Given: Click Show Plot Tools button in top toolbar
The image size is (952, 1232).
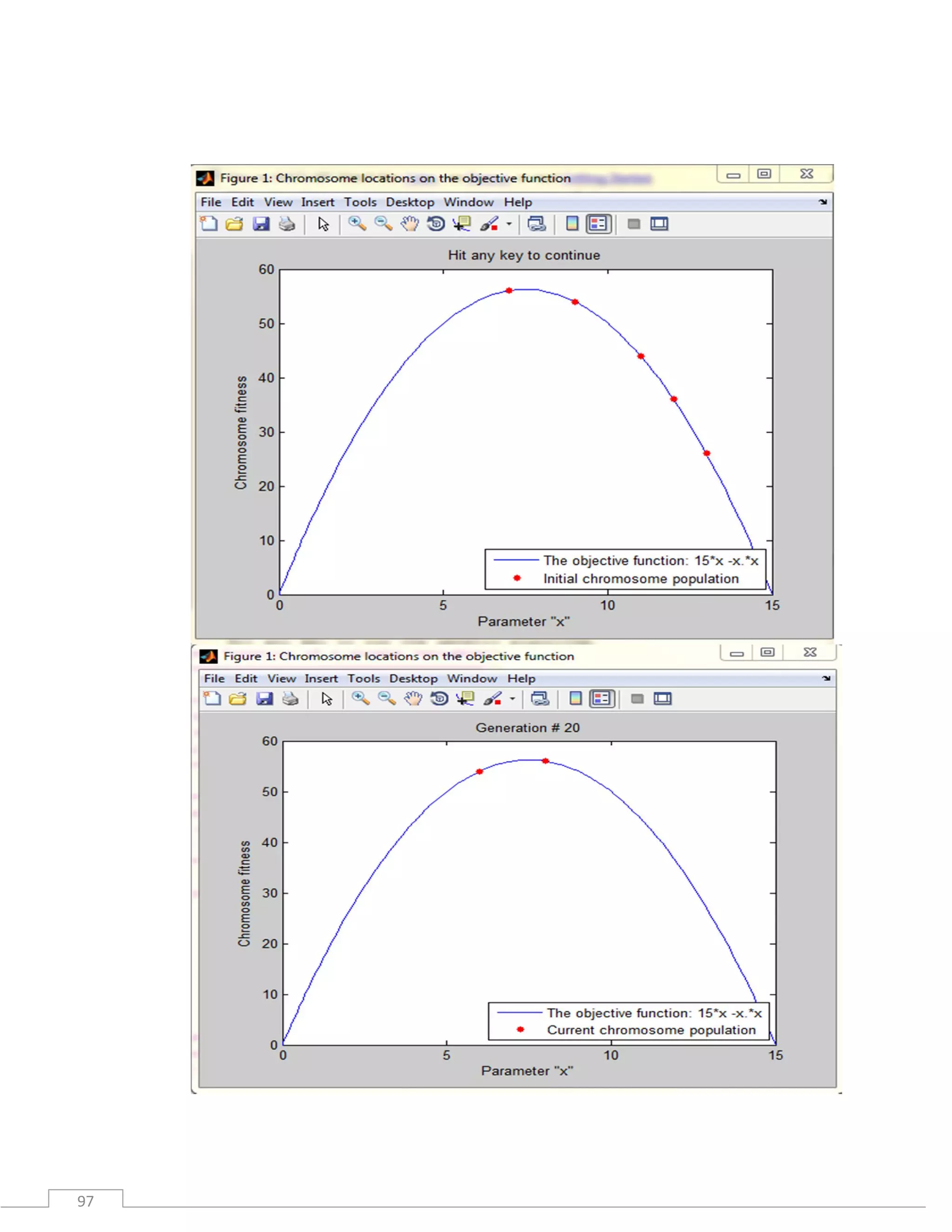Looking at the screenshot, I should click(x=659, y=224).
